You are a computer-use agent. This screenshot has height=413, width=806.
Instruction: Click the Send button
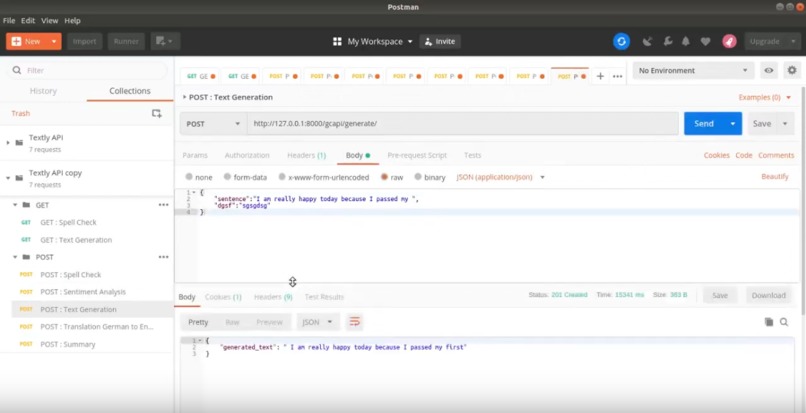click(x=704, y=124)
